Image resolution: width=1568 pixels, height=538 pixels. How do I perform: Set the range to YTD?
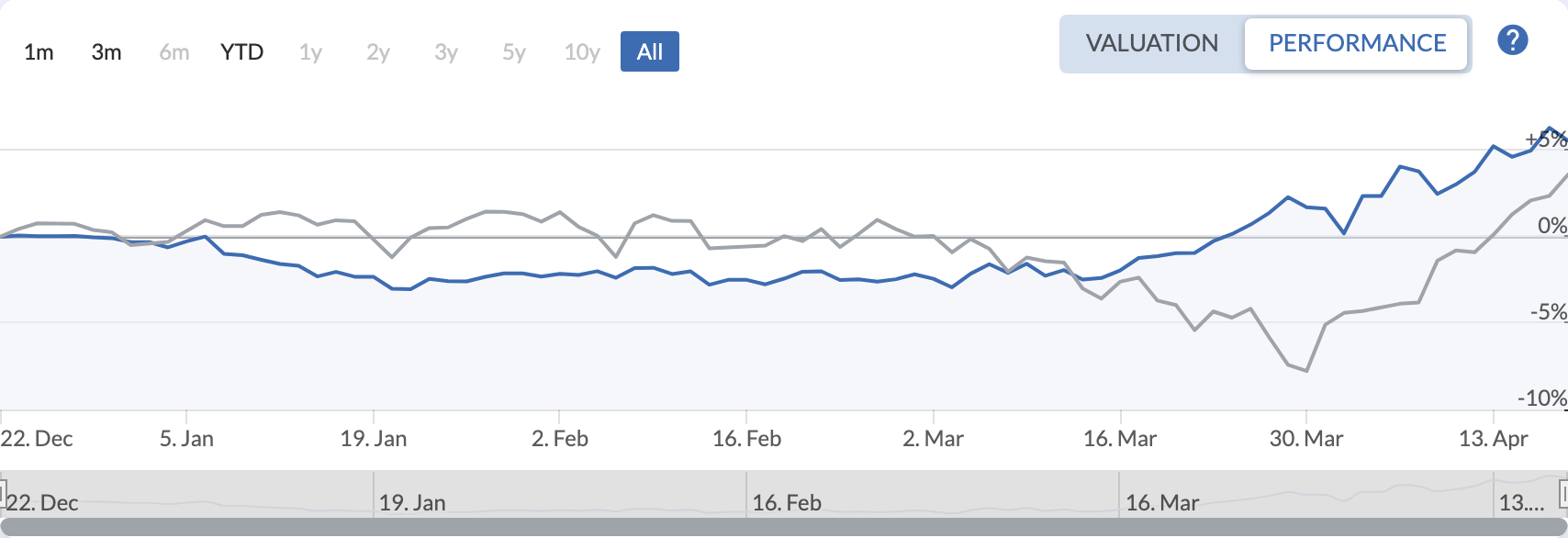click(242, 52)
